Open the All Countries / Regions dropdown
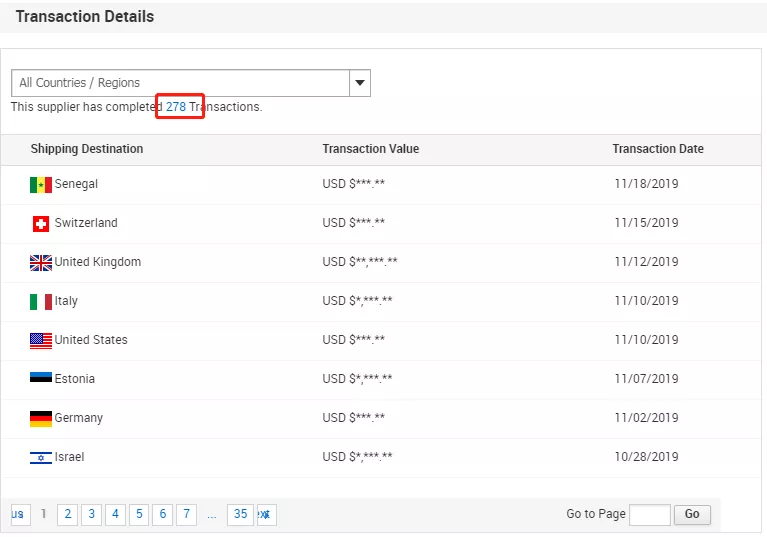 (180, 83)
